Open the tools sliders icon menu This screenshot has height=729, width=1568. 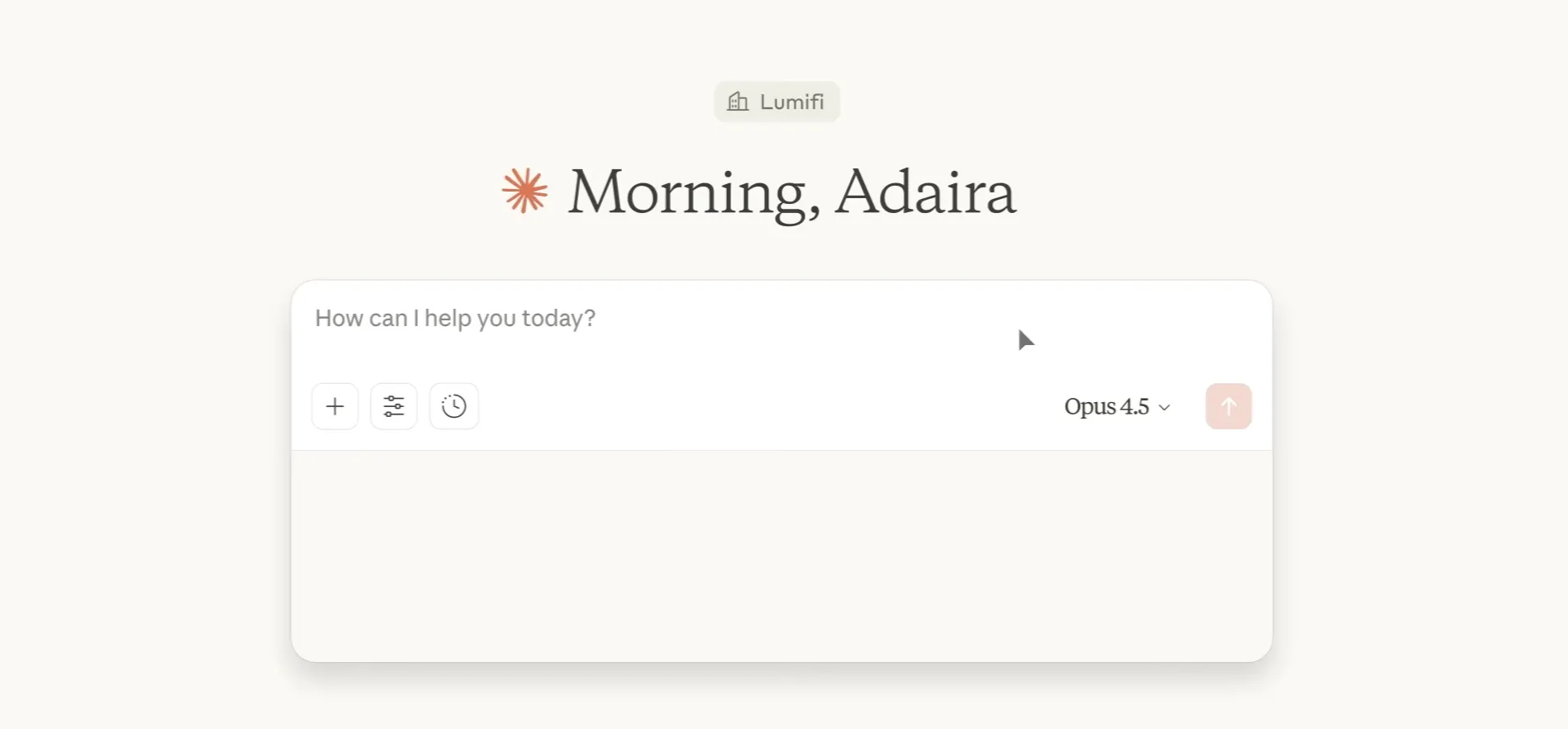tap(394, 406)
